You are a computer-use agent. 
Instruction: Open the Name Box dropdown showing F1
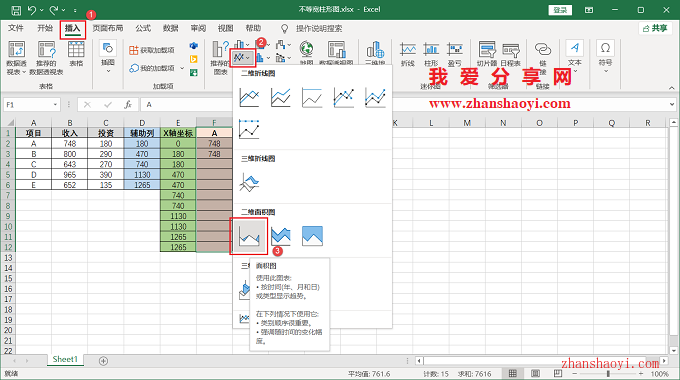click(x=55, y=105)
